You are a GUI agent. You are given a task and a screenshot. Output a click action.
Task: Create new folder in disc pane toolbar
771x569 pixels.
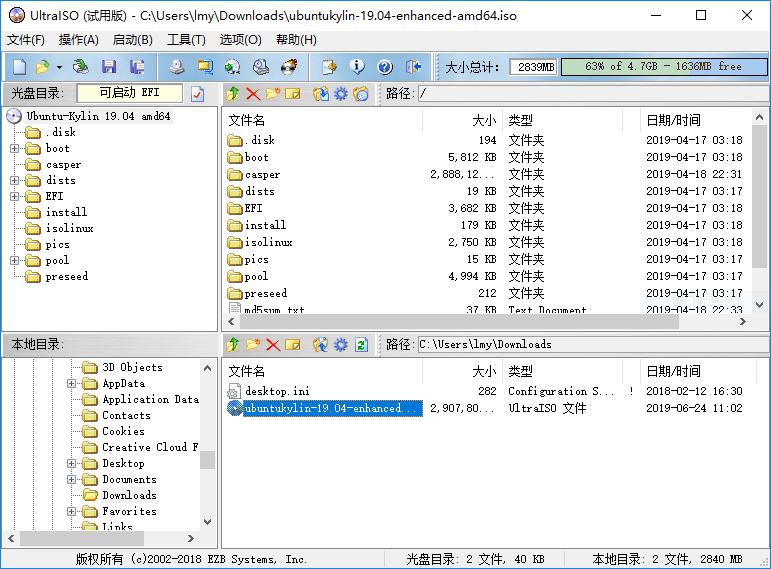coord(273,93)
